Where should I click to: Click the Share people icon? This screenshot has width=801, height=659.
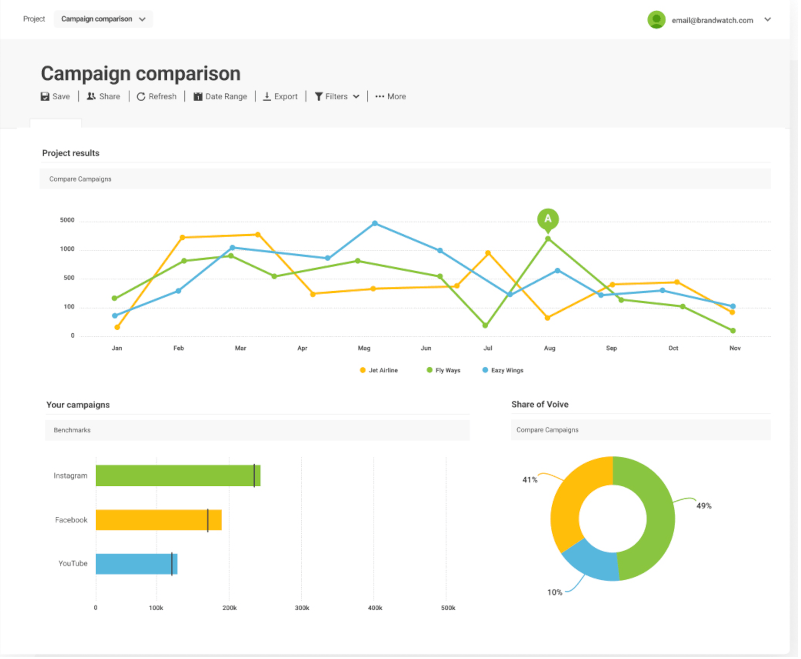[91, 96]
